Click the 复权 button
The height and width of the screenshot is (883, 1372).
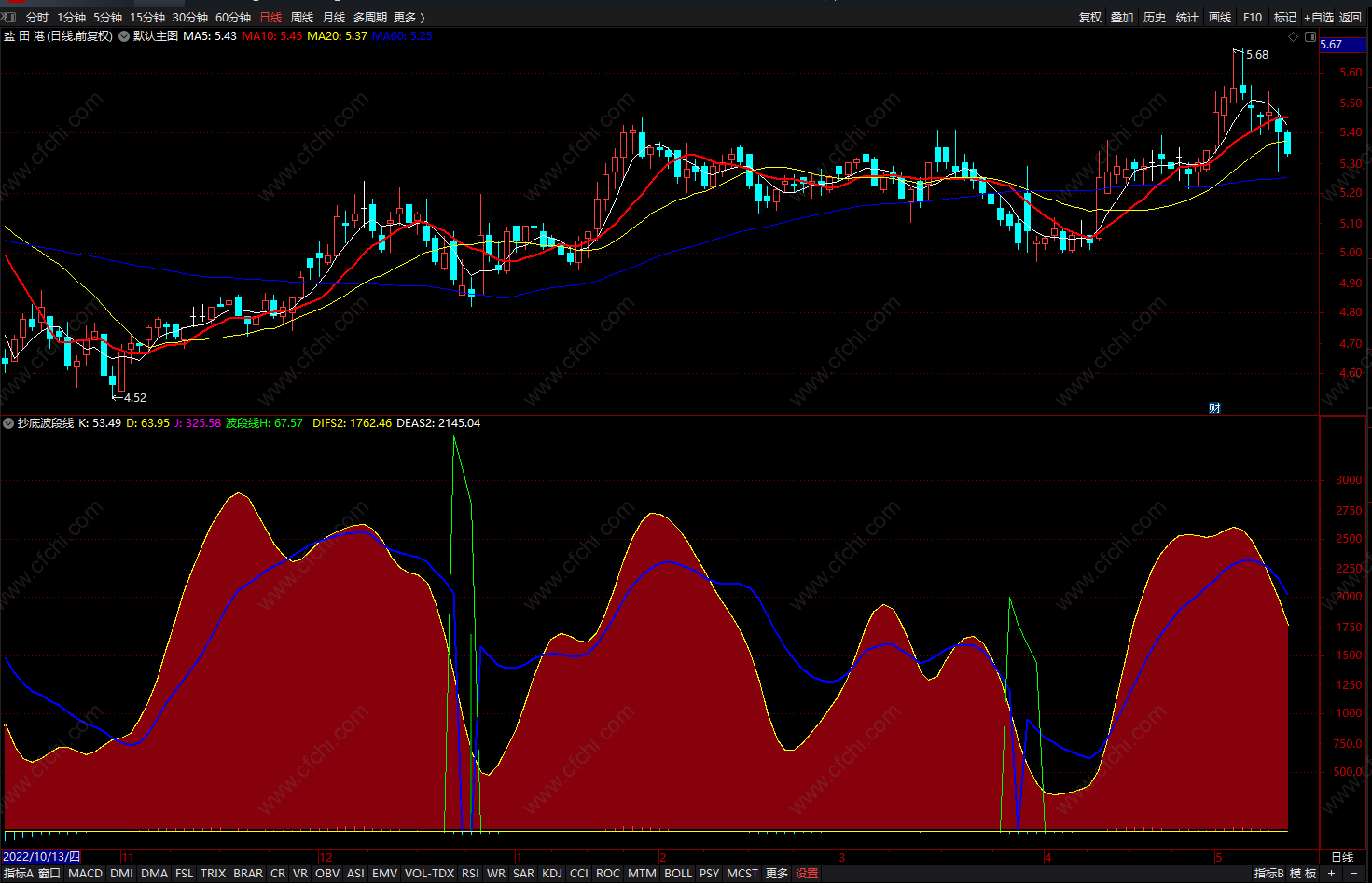coord(1090,18)
